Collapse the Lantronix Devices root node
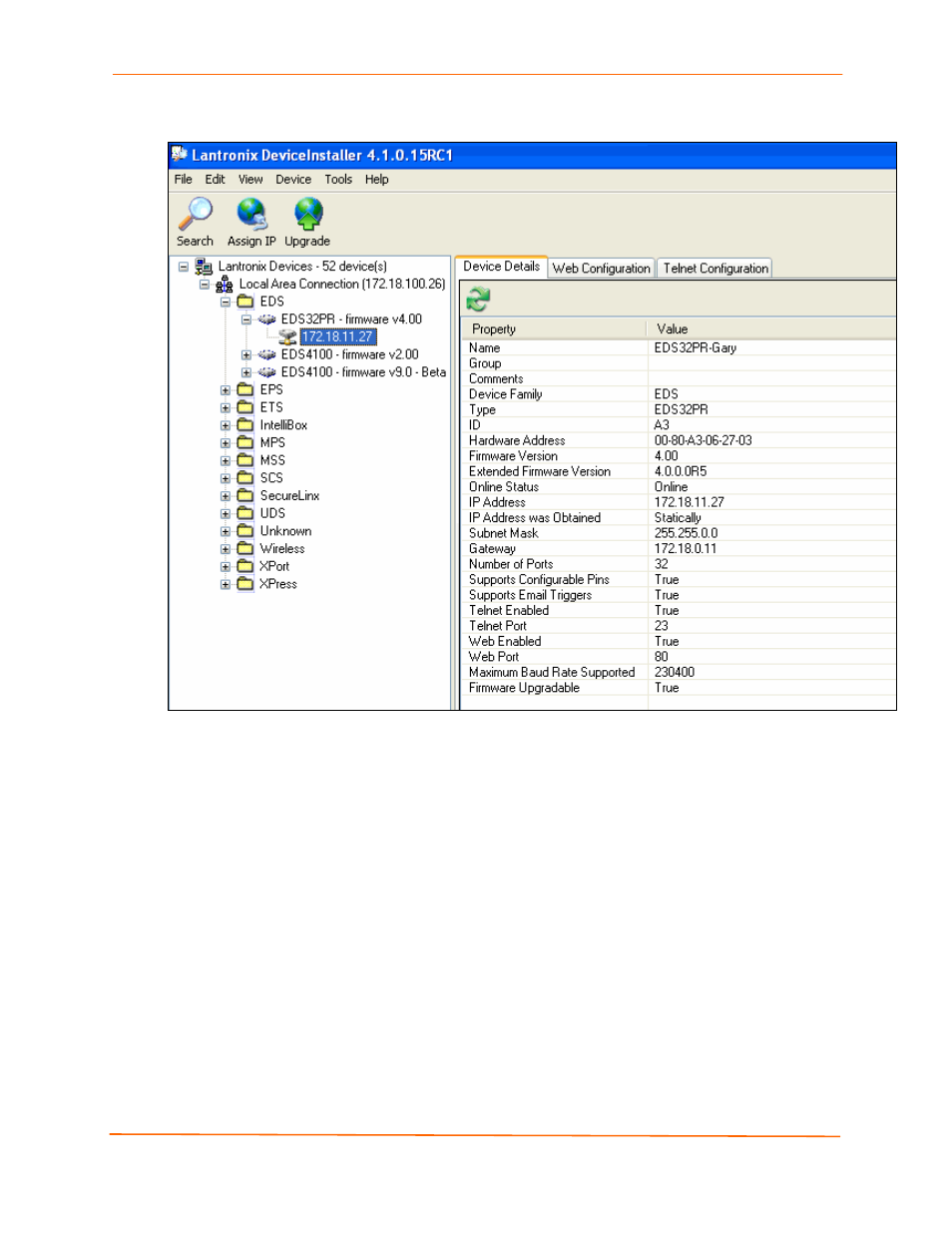The image size is (952, 1233). tap(184, 267)
